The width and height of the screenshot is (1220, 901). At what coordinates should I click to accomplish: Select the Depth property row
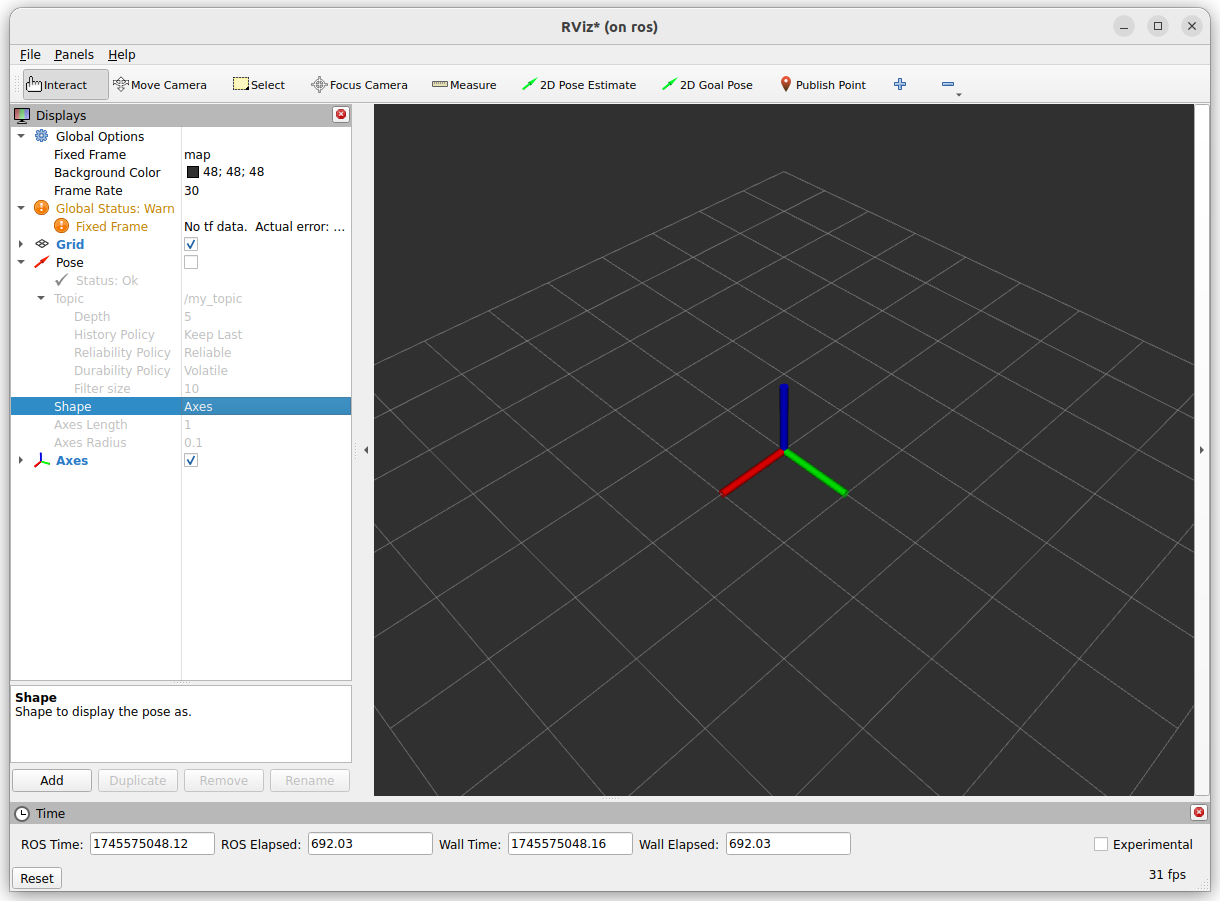coord(181,316)
